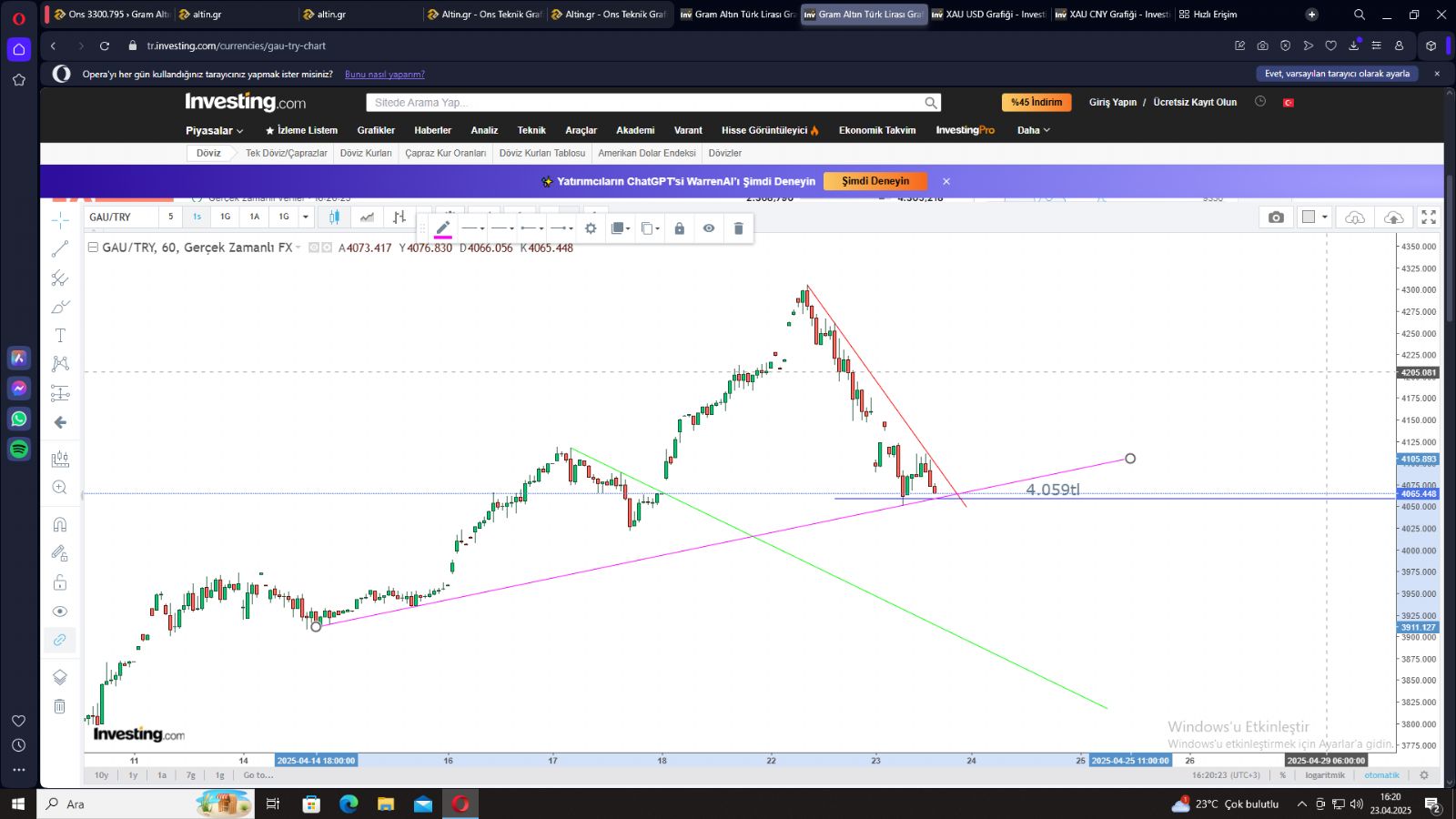Enter fullscreen chart mode
The height and width of the screenshot is (819, 1456).
(1429, 217)
